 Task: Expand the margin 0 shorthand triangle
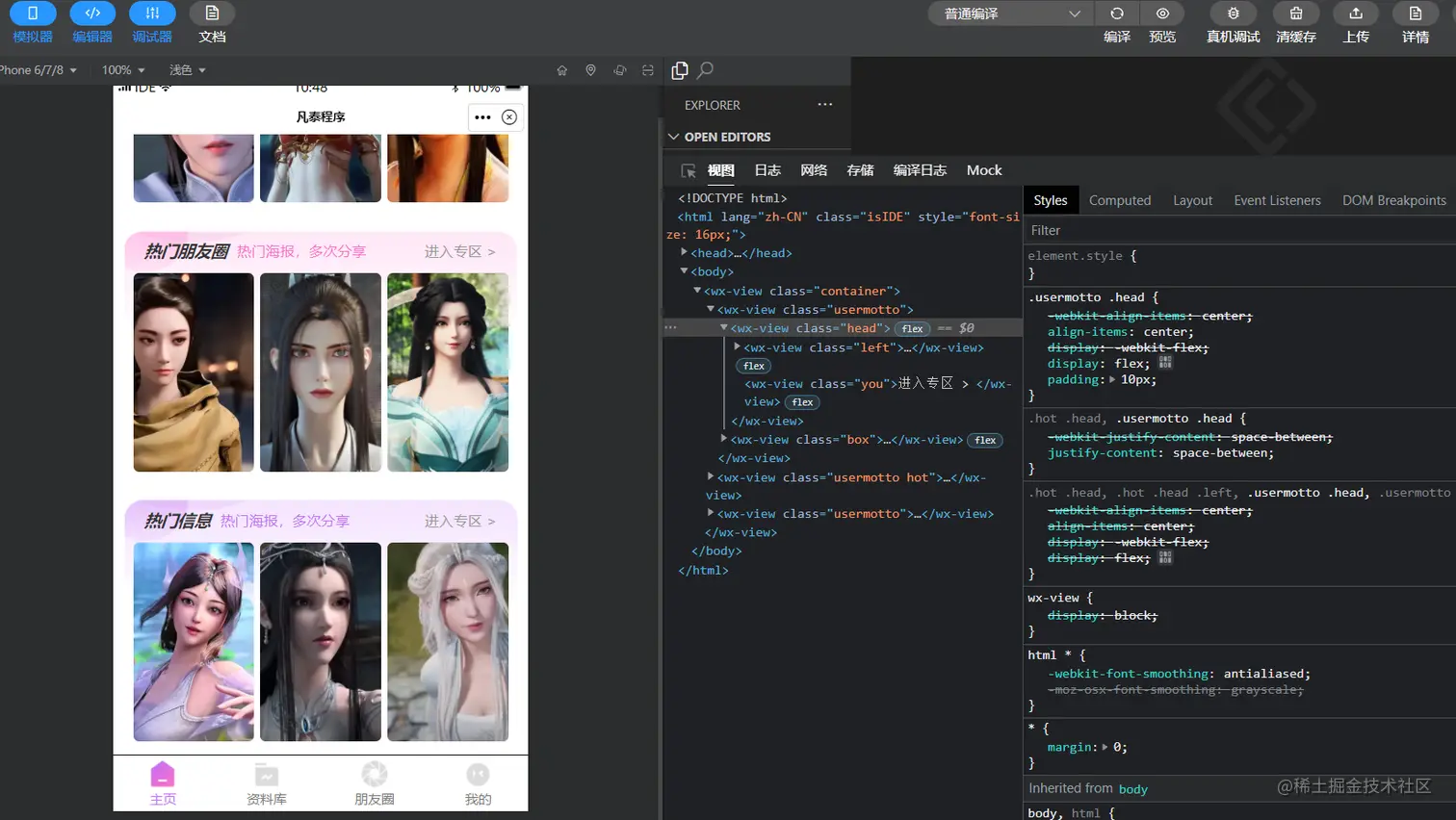tap(1105, 747)
